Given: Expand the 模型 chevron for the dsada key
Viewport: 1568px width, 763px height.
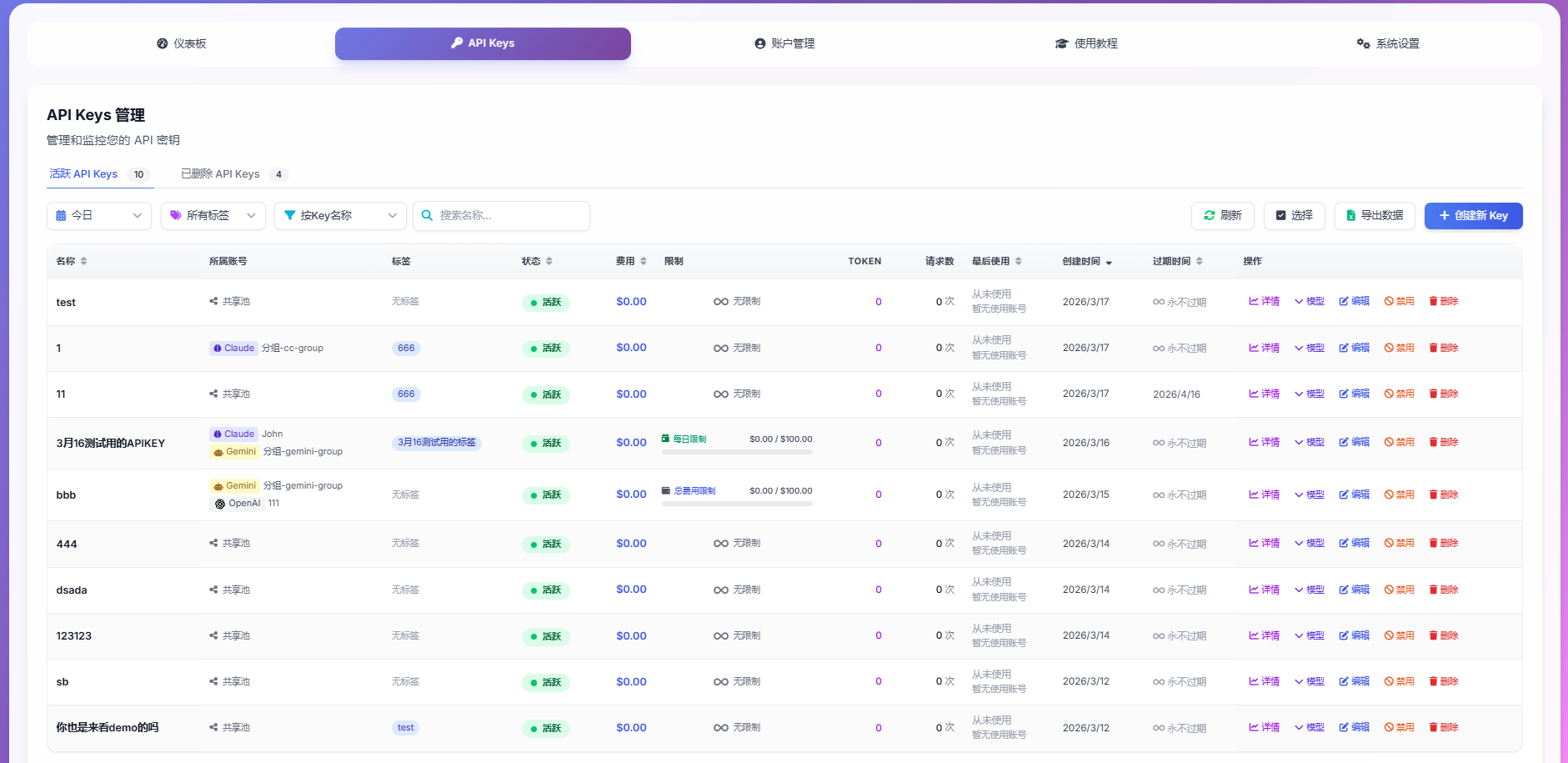Looking at the screenshot, I should click(1299, 590).
